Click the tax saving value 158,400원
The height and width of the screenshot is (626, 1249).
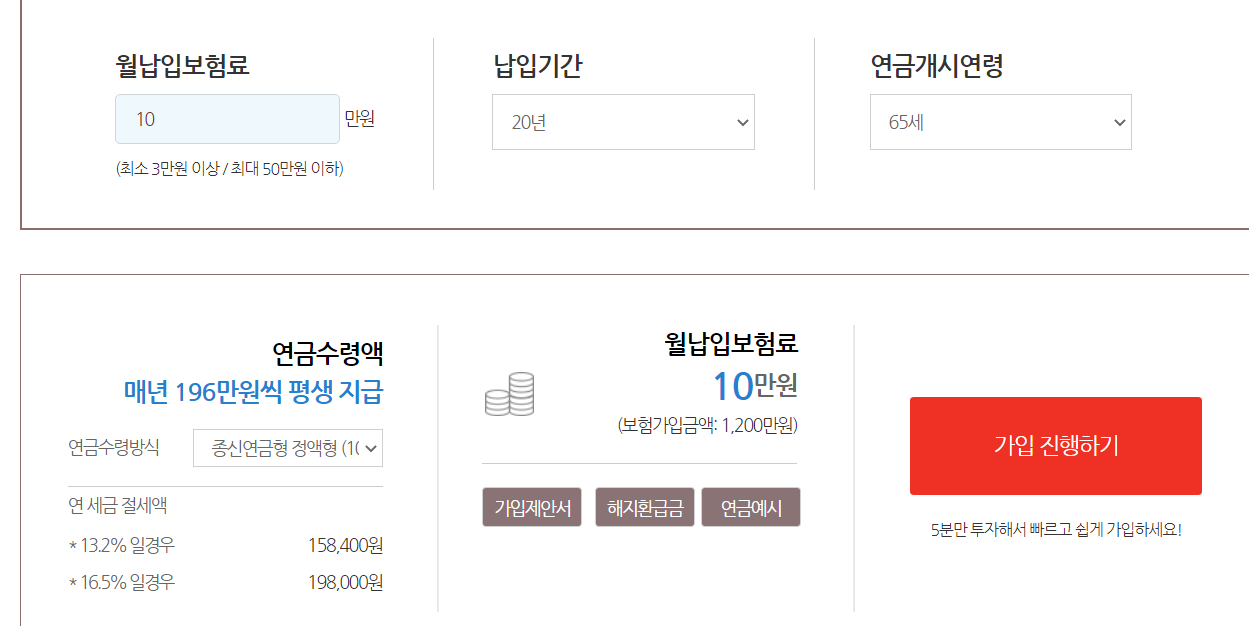(346, 545)
